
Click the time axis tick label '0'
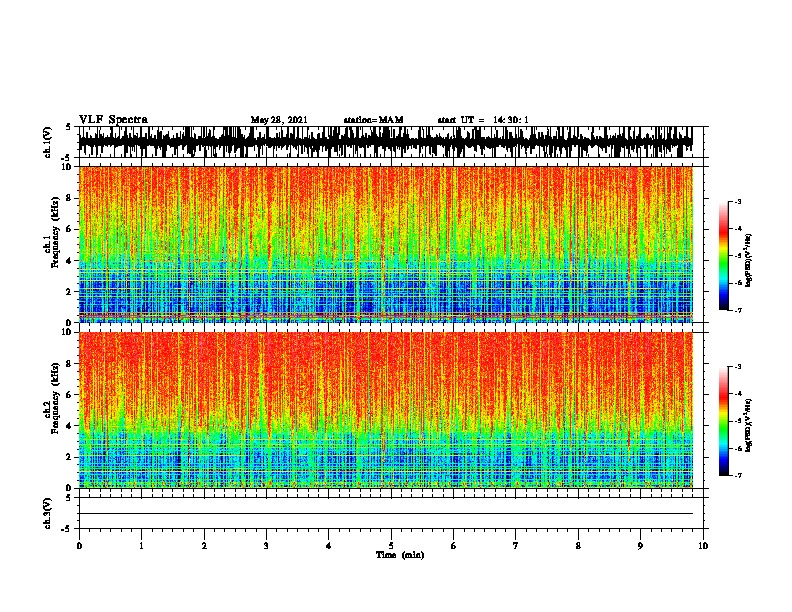click(79, 546)
